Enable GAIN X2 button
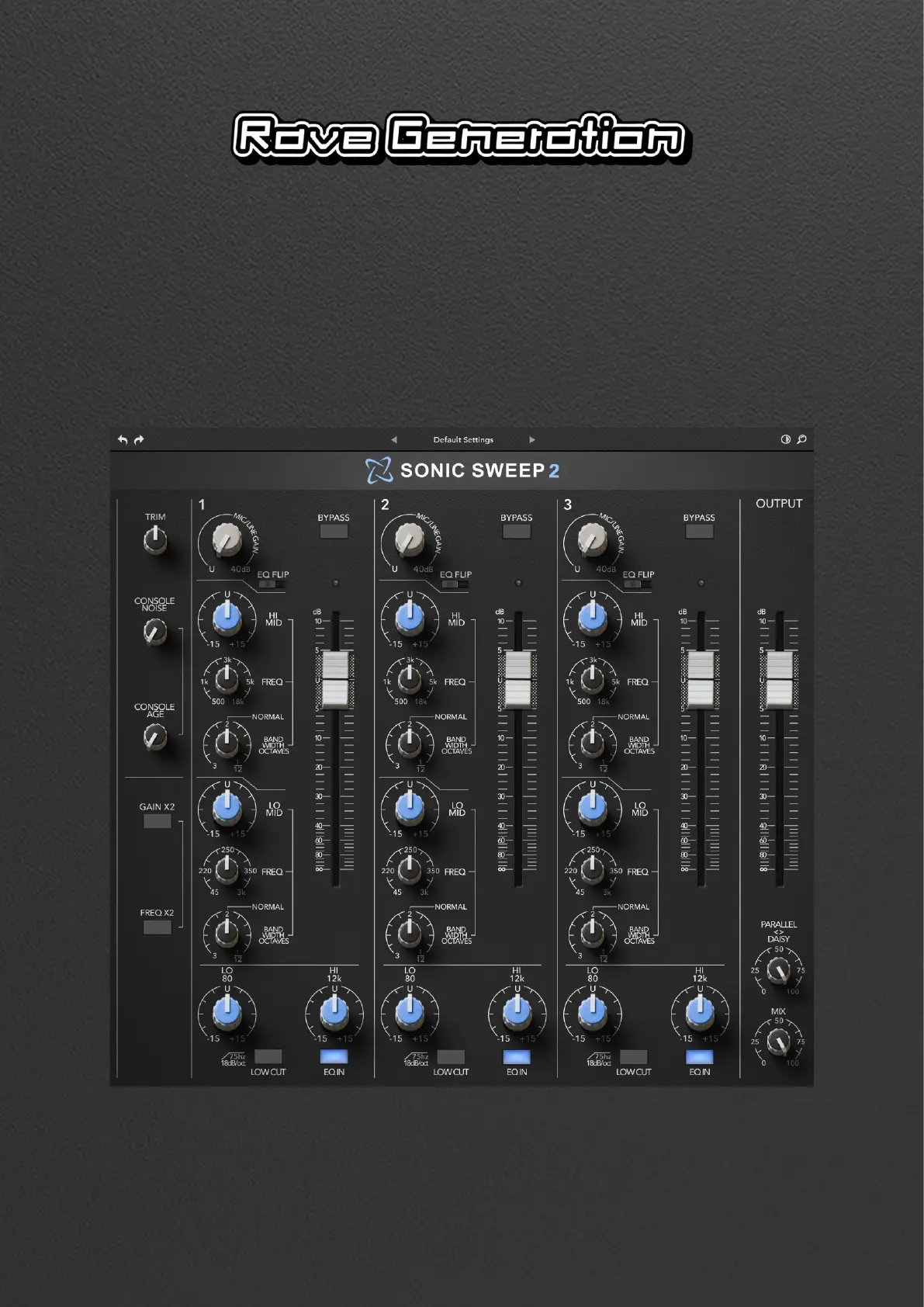The height and width of the screenshot is (1307, 924). point(157,821)
